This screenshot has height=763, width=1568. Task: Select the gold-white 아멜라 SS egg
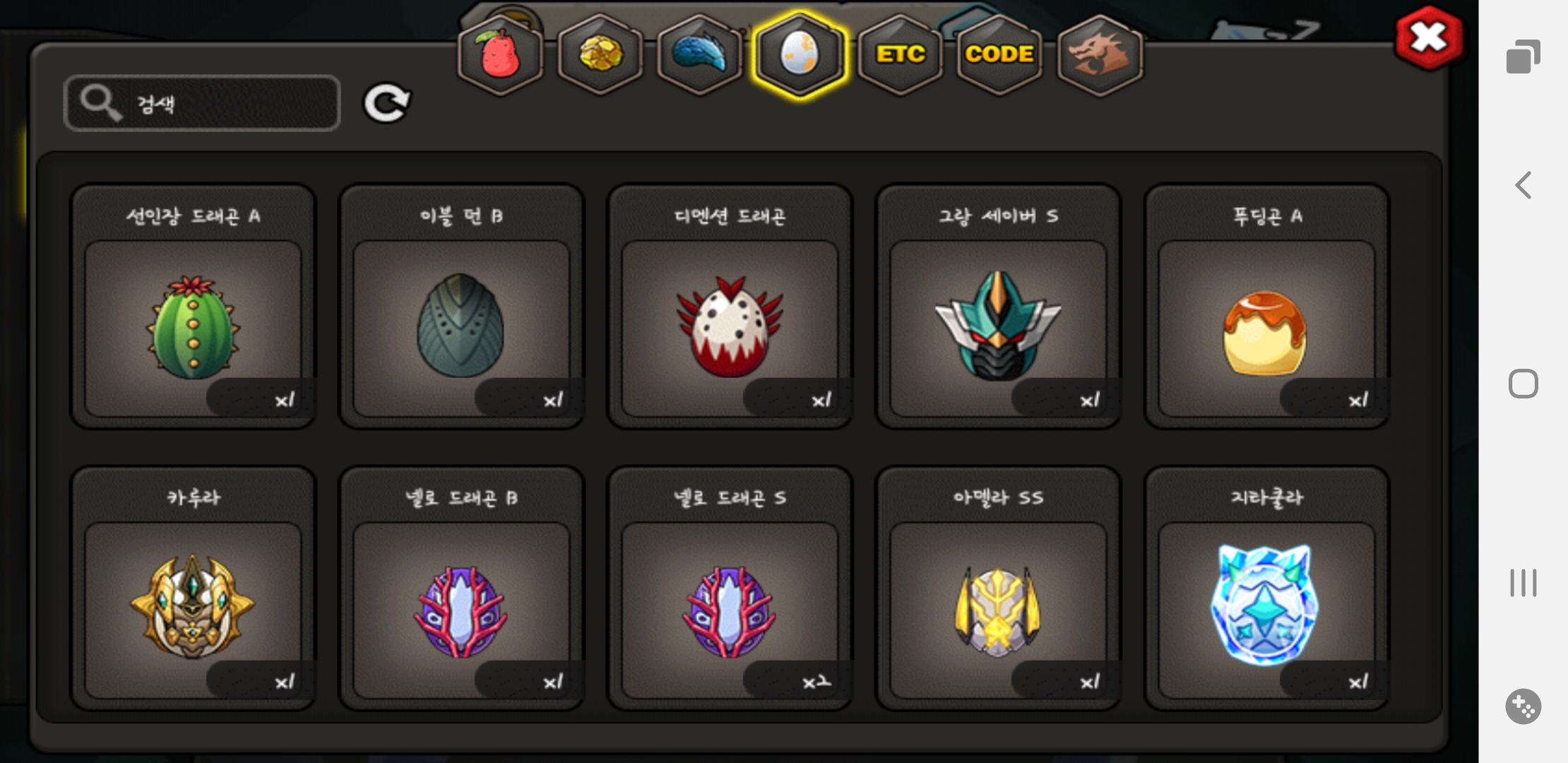pyautogui.click(x=998, y=588)
